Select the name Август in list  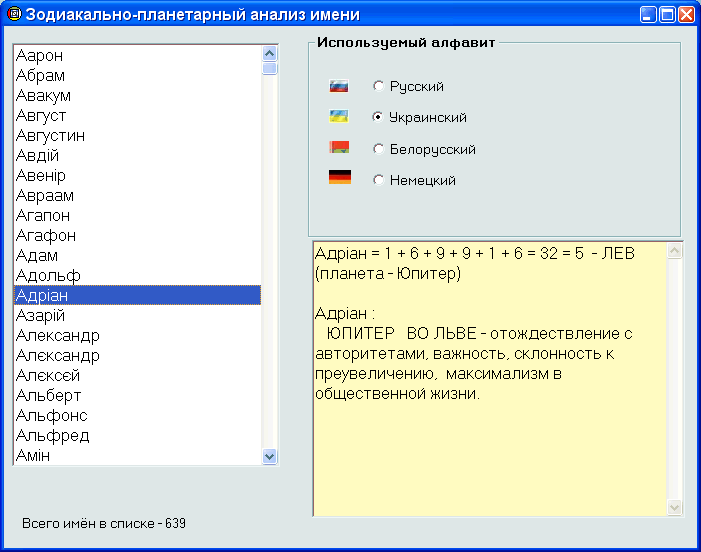[137, 115]
